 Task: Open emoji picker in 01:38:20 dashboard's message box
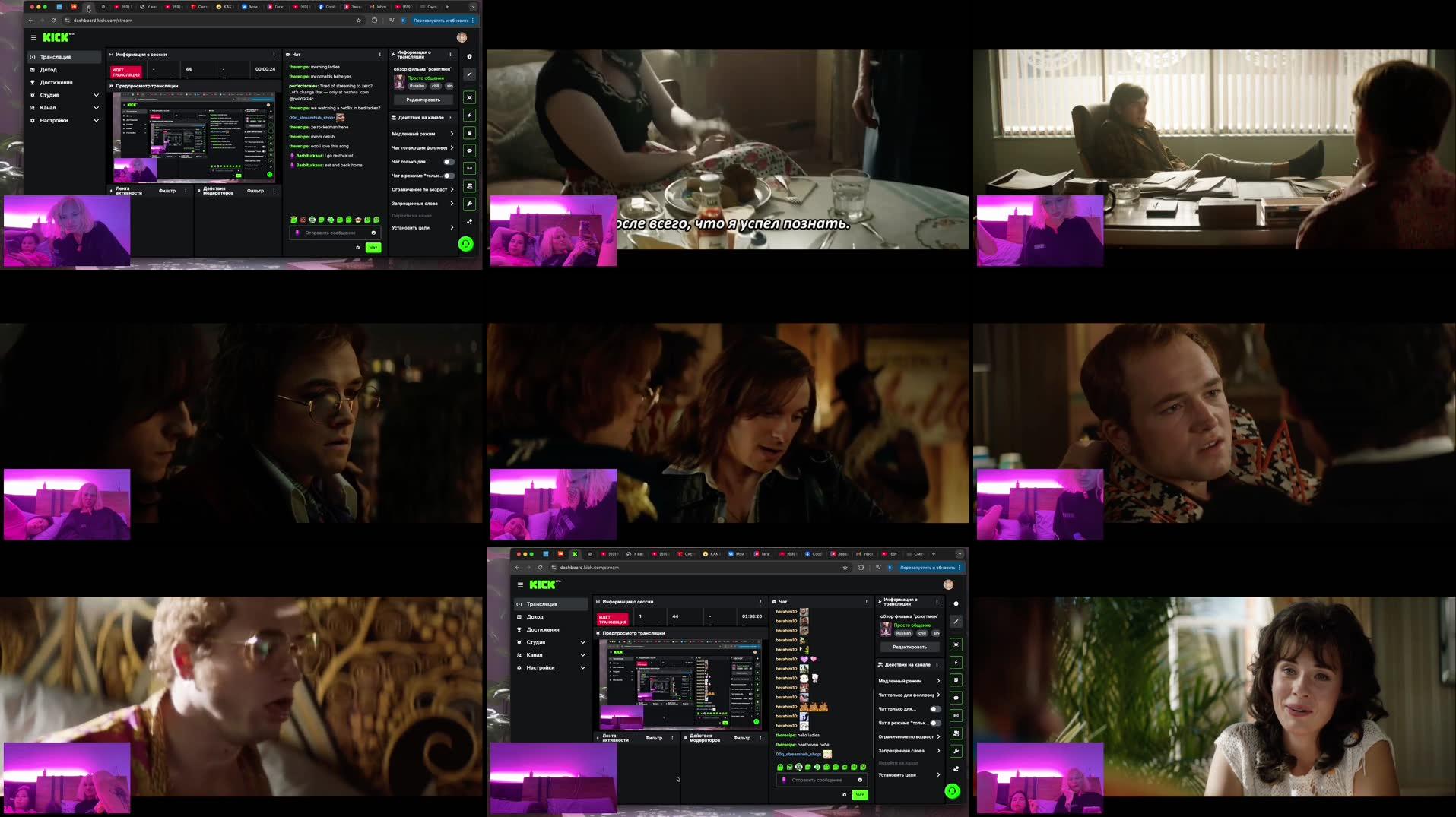tap(860, 780)
